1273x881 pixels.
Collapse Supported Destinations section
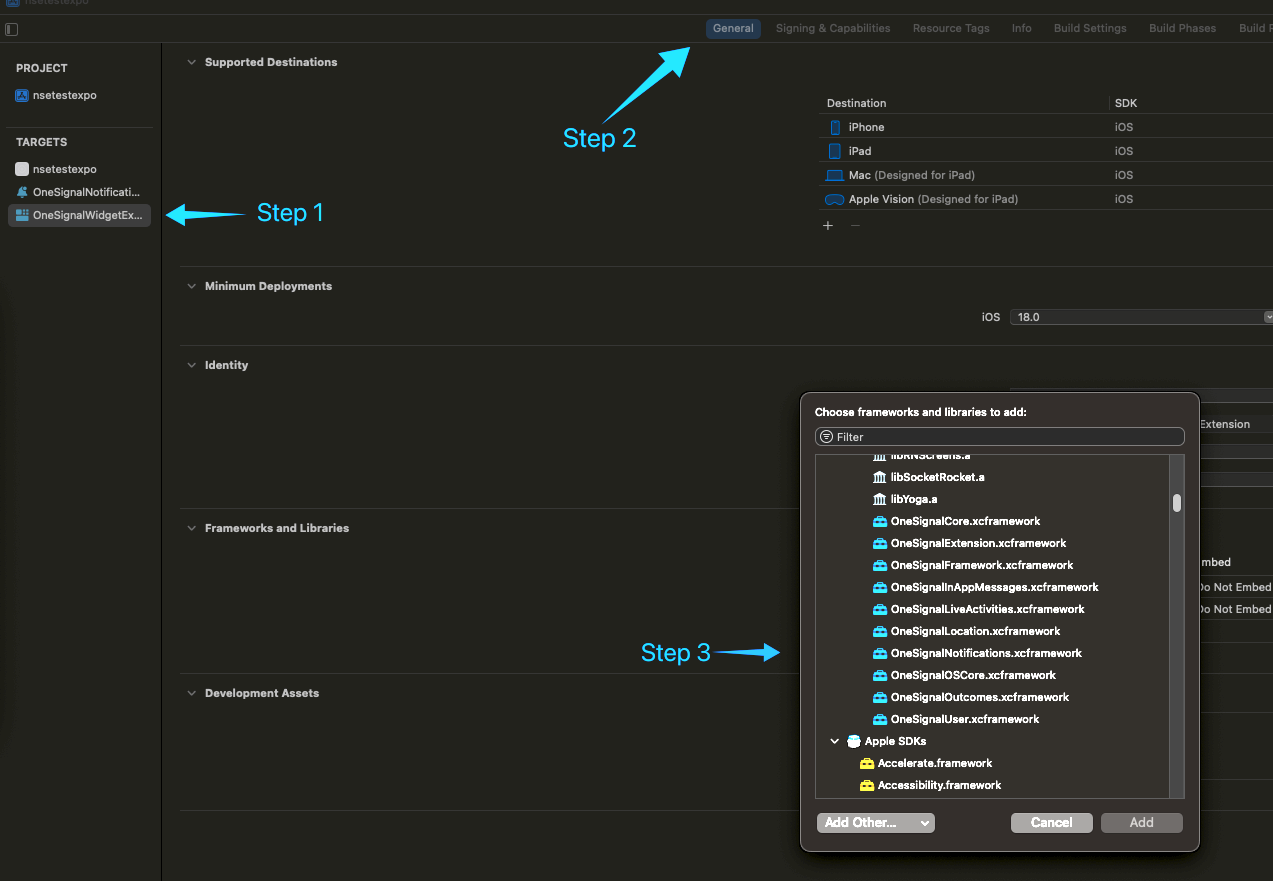[192, 62]
